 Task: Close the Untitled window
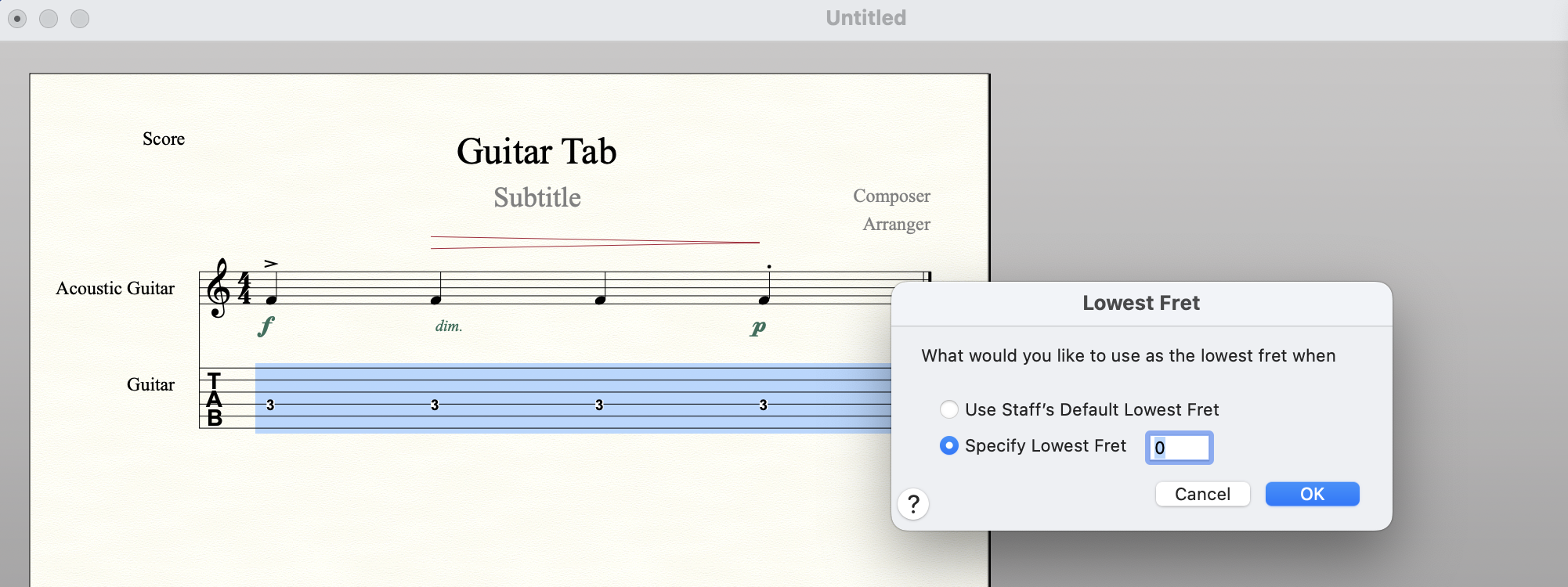point(17,18)
